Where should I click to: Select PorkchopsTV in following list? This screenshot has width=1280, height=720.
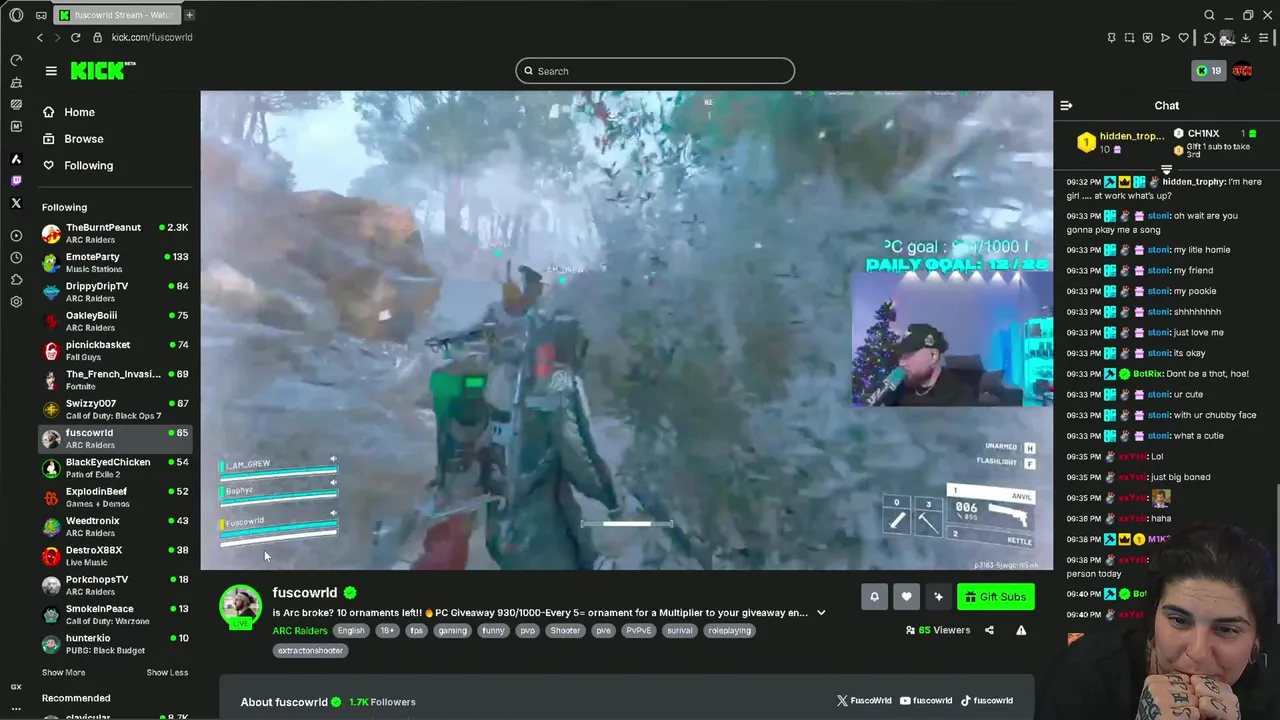115,585
